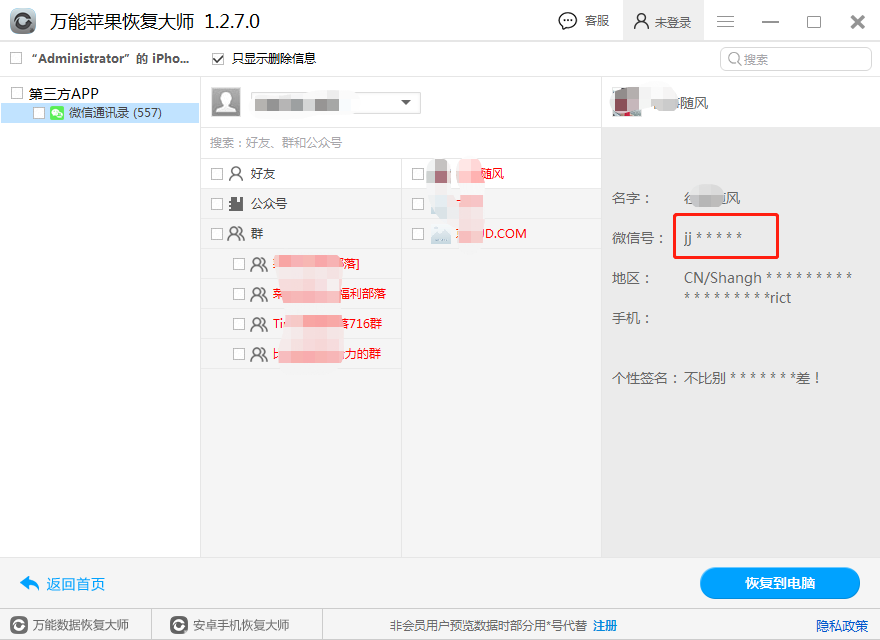This screenshot has width=880, height=640.
Task: Click contact avatar in detail panel header
Action: (x=627, y=102)
